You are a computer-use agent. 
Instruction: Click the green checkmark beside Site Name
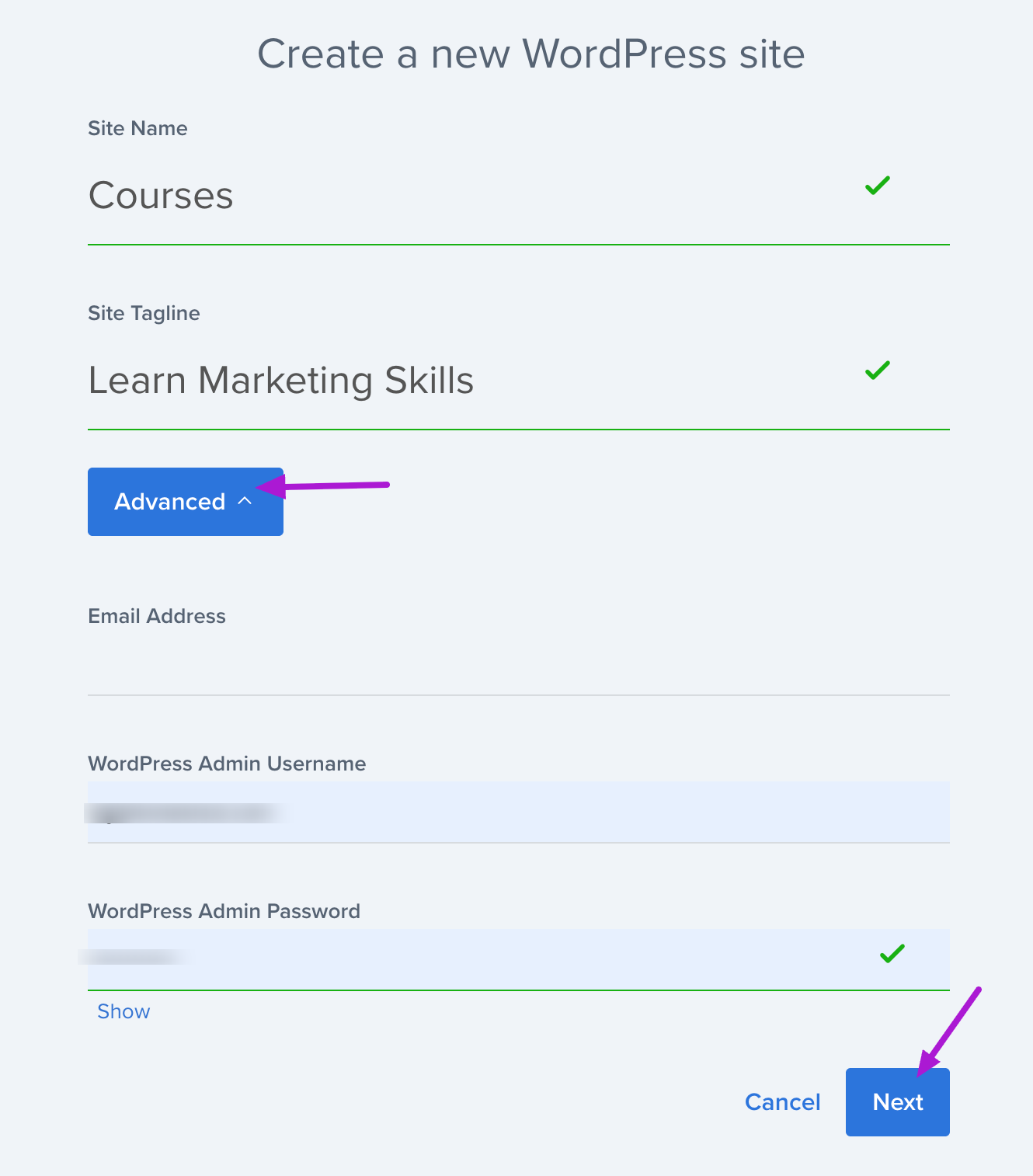tap(877, 186)
